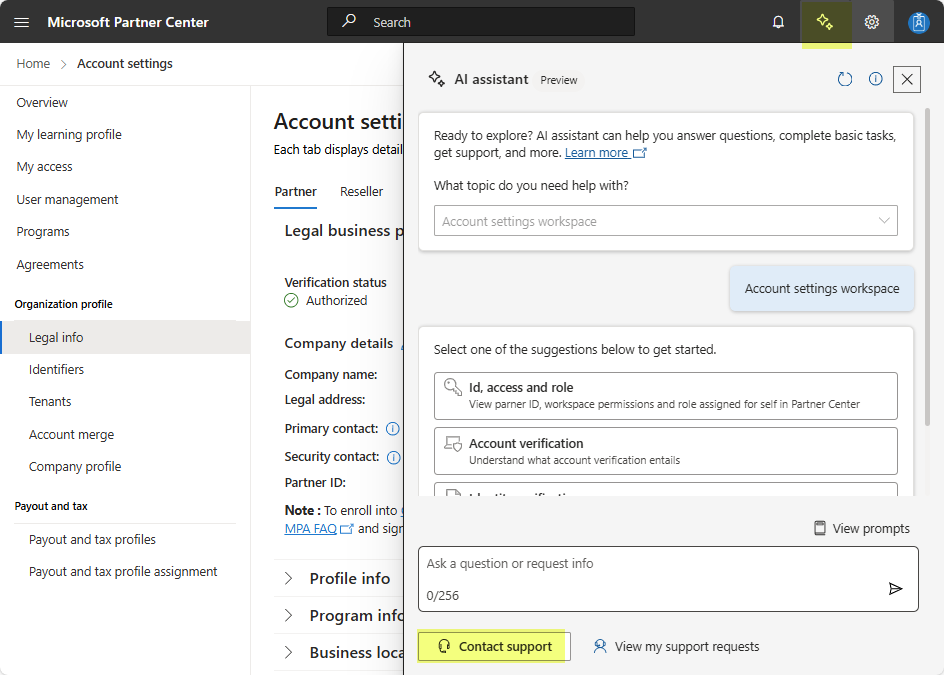The width and height of the screenshot is (944, 675).
Task: Expand the Profile info section
Action: [x=289, y=579]
